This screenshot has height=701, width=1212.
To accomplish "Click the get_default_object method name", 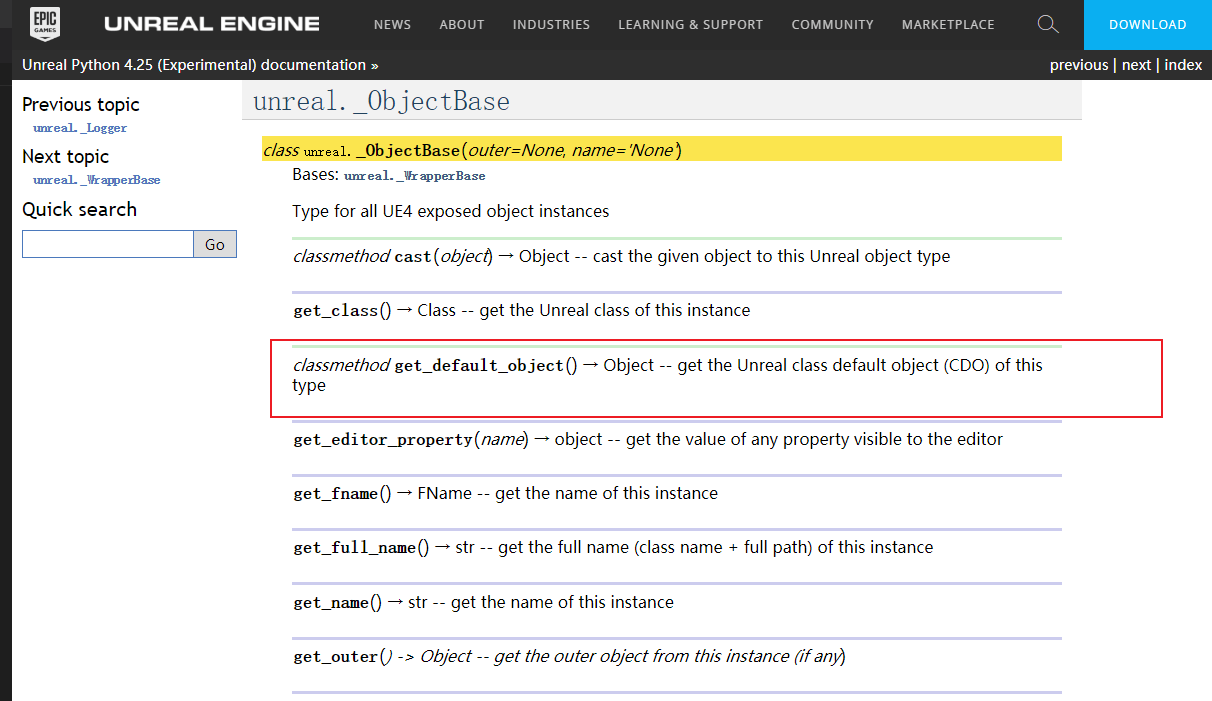I will pos(479,366).
